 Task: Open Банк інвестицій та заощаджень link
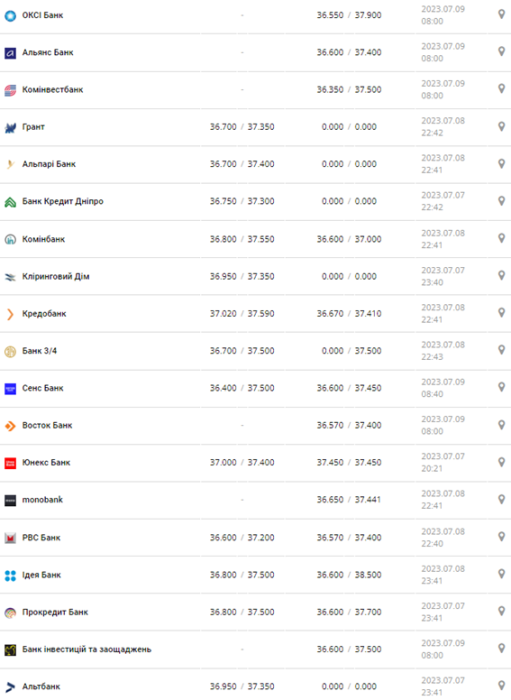(87, 649)
